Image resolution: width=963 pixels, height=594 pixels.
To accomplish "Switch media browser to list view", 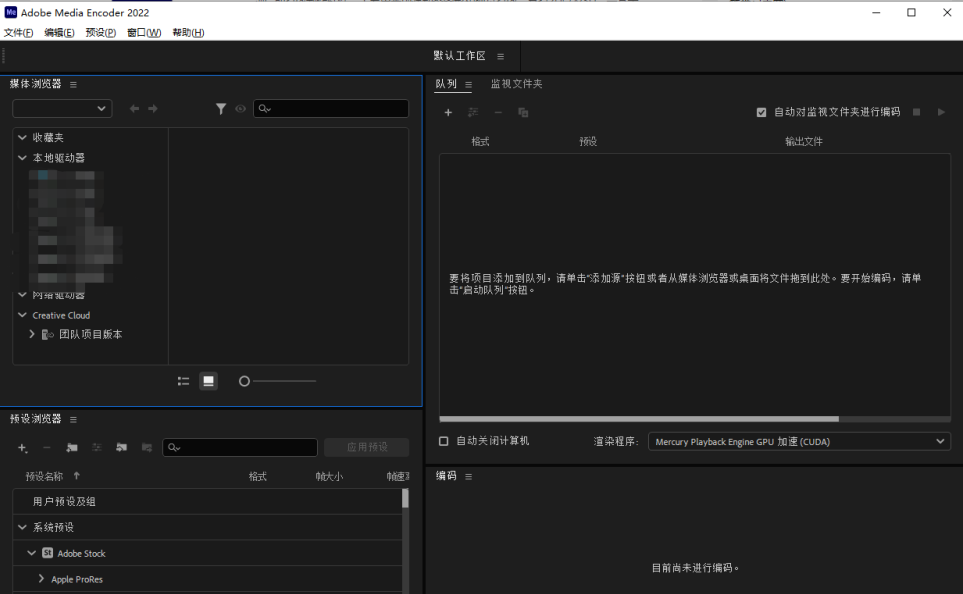I will click(x=183, y=381).
